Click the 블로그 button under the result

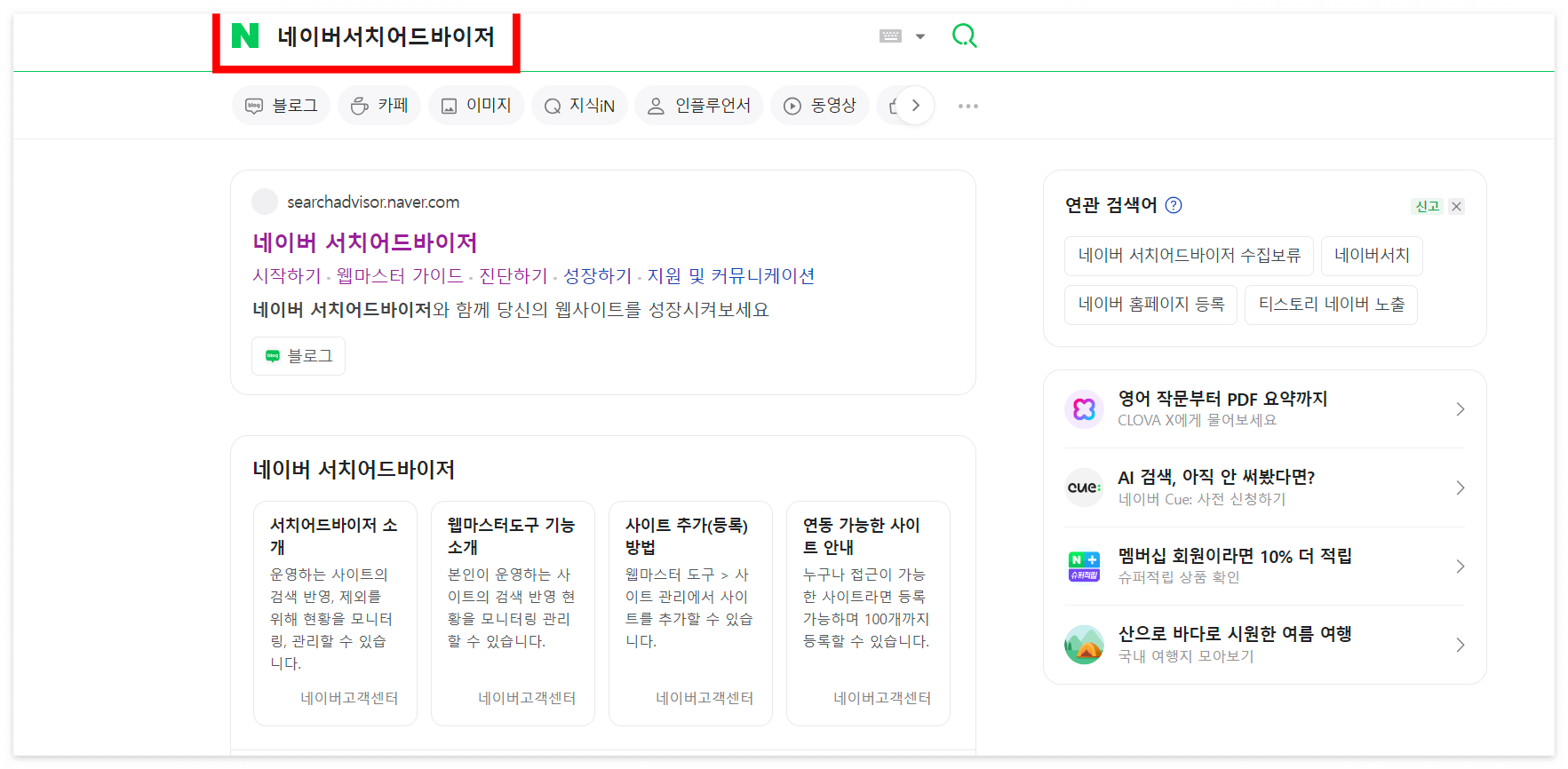[x=298, y=356]
